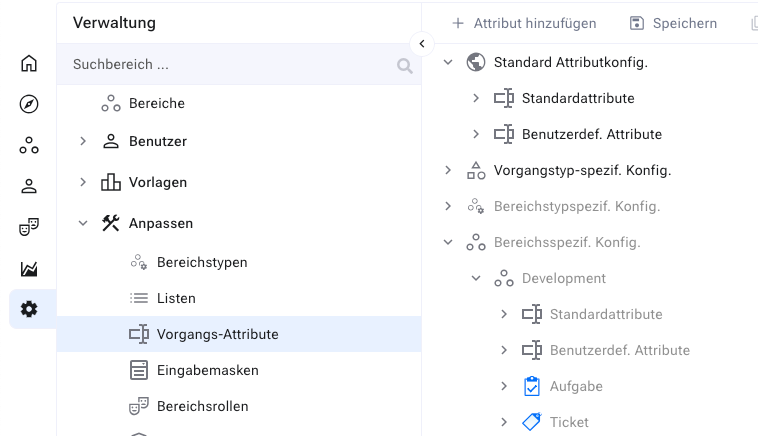
Task: Open the areas icon in left rail
Action: [x=29, y=146]
